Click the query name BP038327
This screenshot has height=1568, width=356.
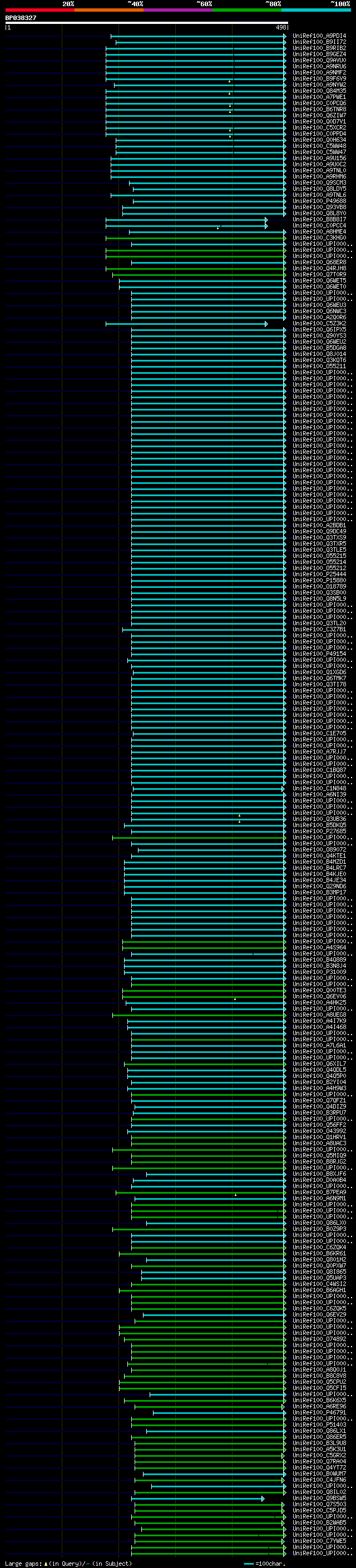click(x=21, y=18)
